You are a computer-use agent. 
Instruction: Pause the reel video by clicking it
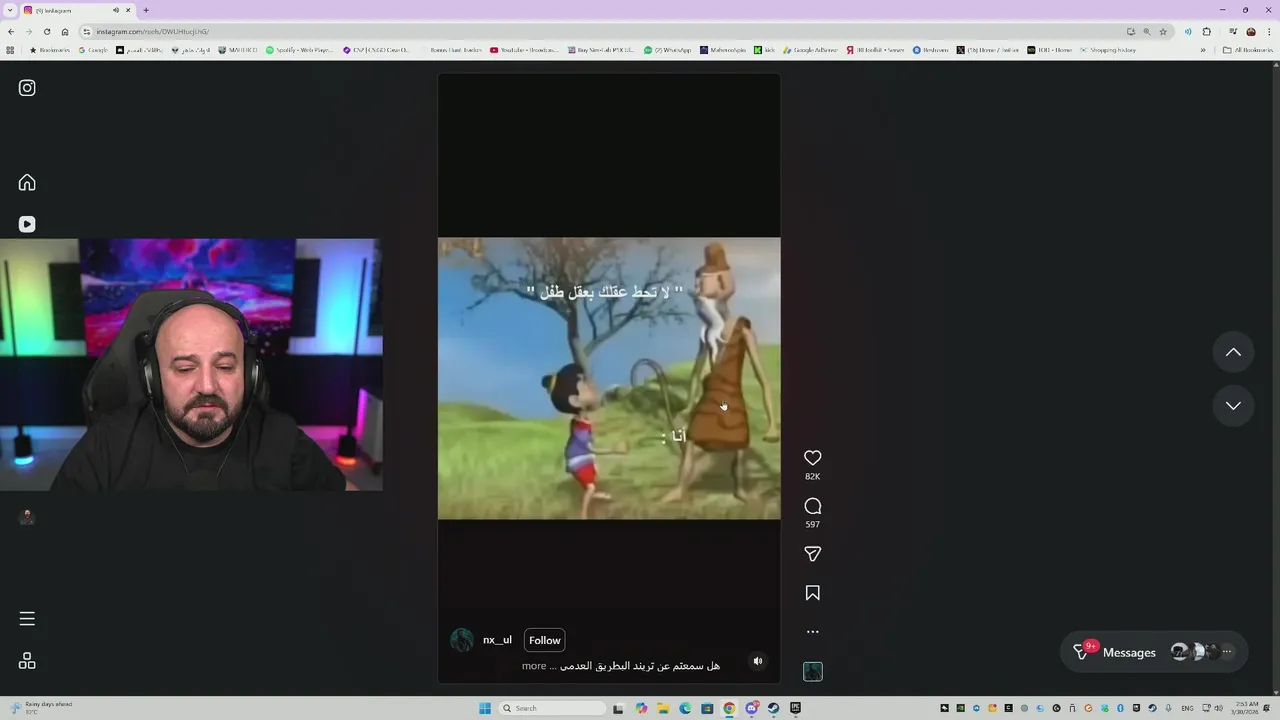609,378
